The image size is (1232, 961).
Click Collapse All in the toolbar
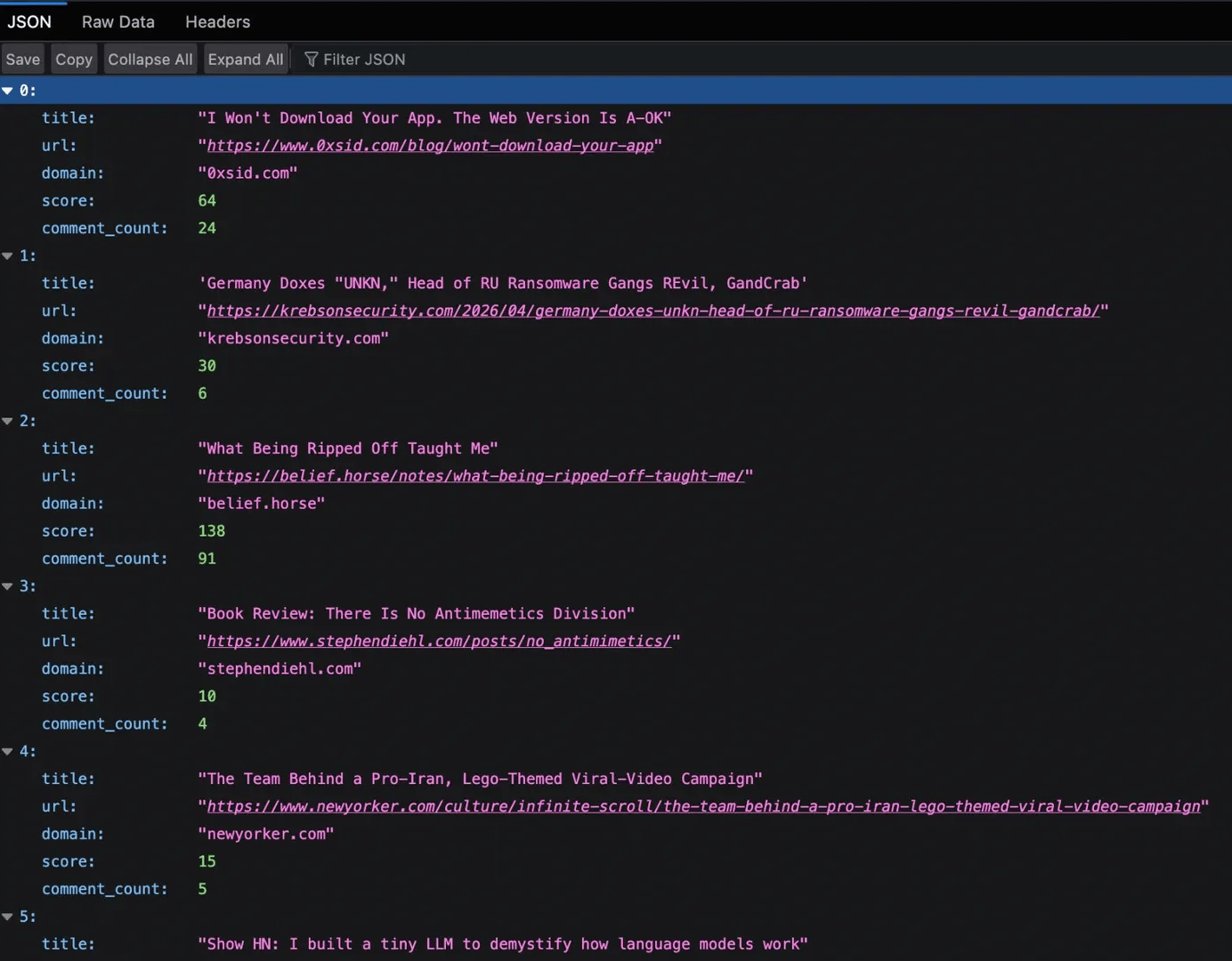(150, 60)
